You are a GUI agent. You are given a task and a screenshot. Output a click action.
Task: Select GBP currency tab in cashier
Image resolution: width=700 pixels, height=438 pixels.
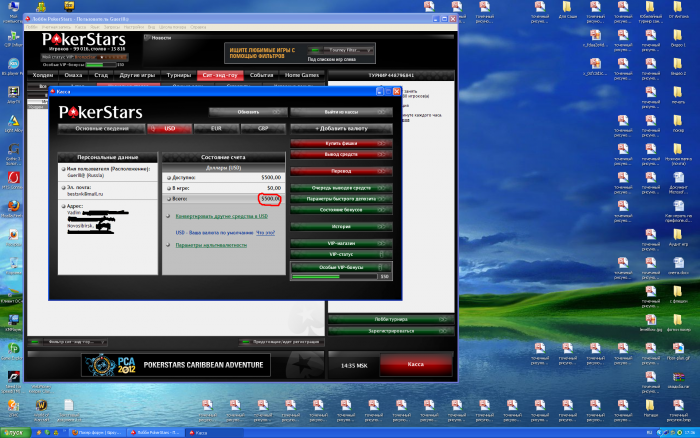tap(263, 129)
